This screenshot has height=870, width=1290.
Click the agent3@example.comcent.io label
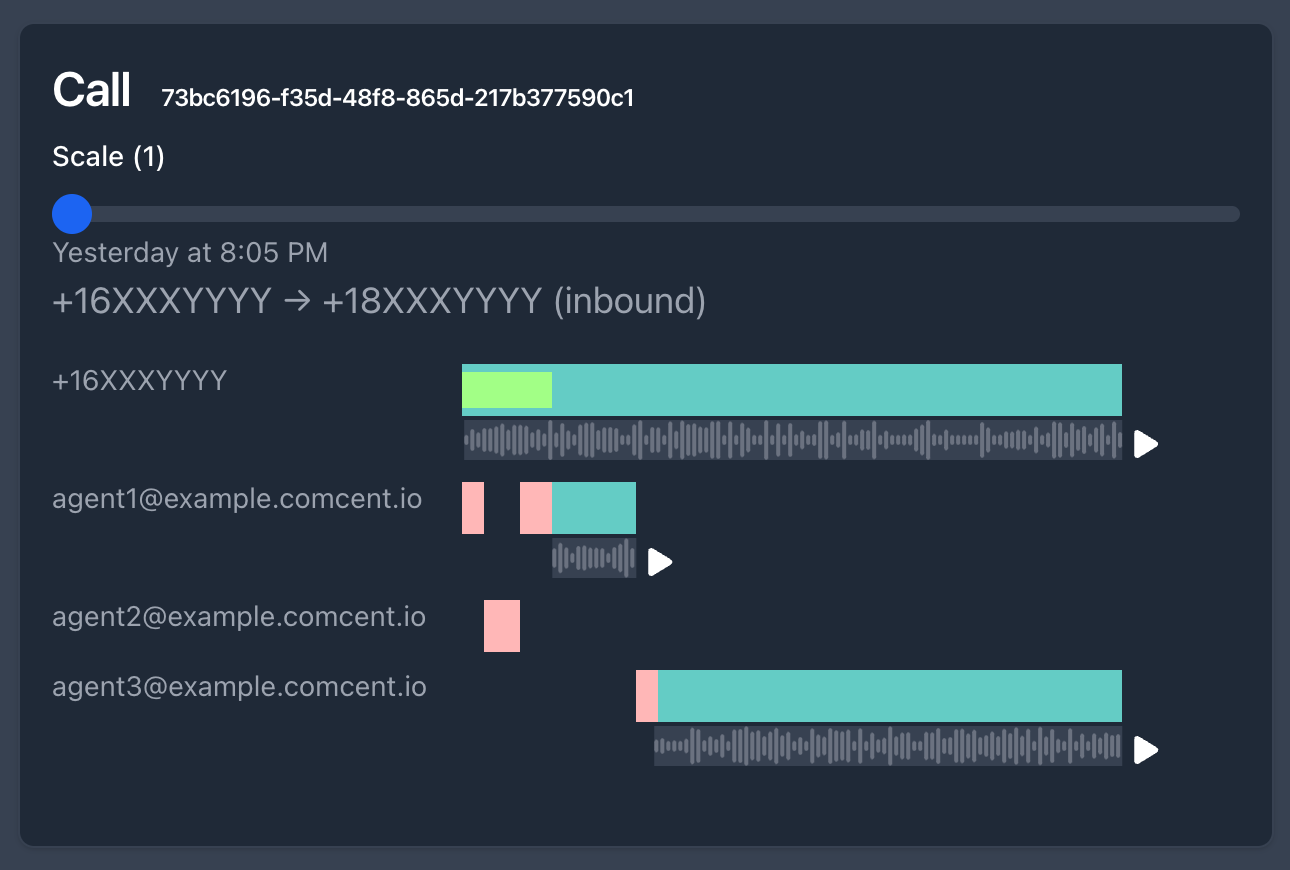(x=239, y=687)
